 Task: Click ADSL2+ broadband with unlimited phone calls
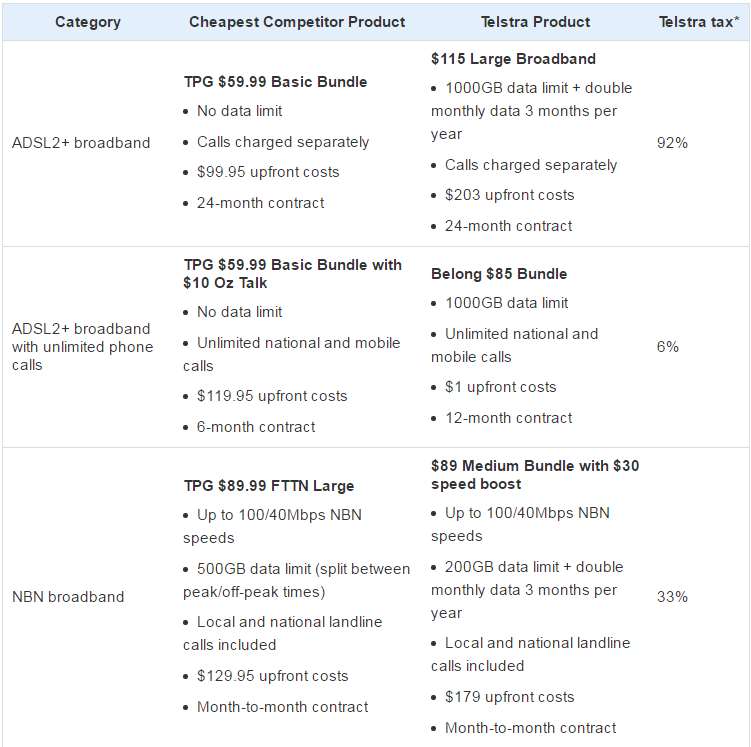click(x=82, y=347)
